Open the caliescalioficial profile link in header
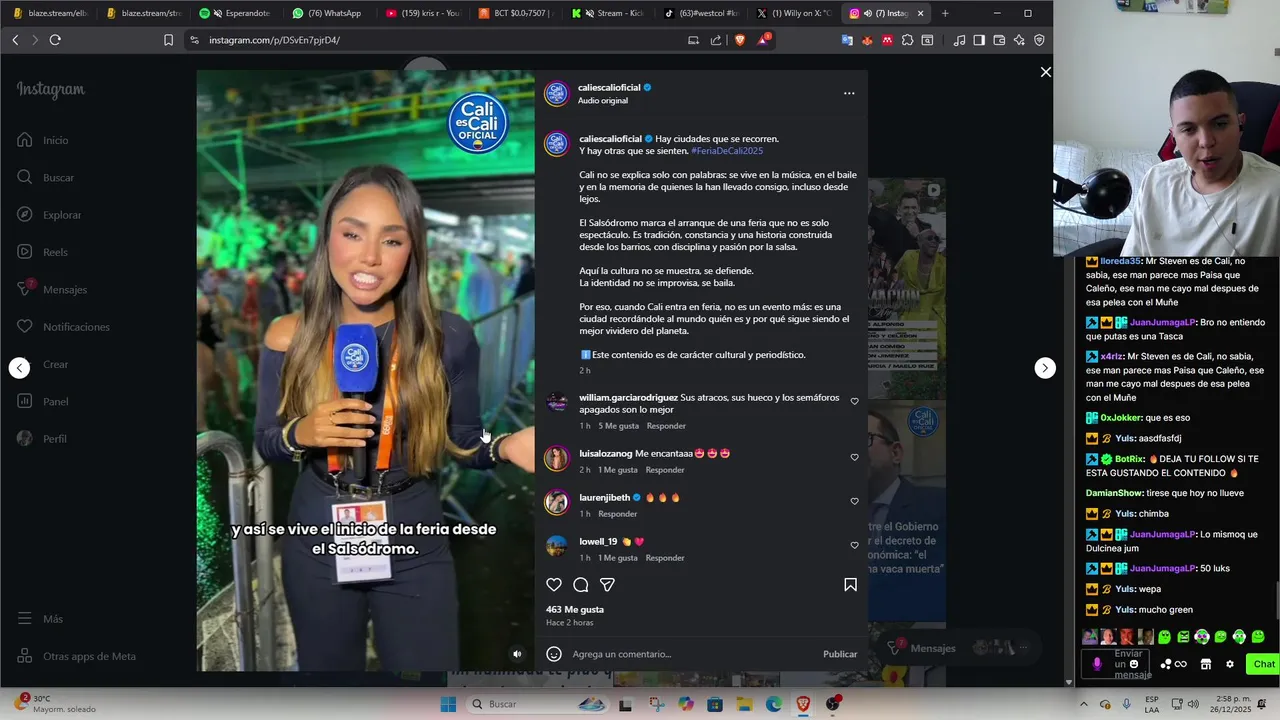1280x720 pixels. [x=609, y=87]
